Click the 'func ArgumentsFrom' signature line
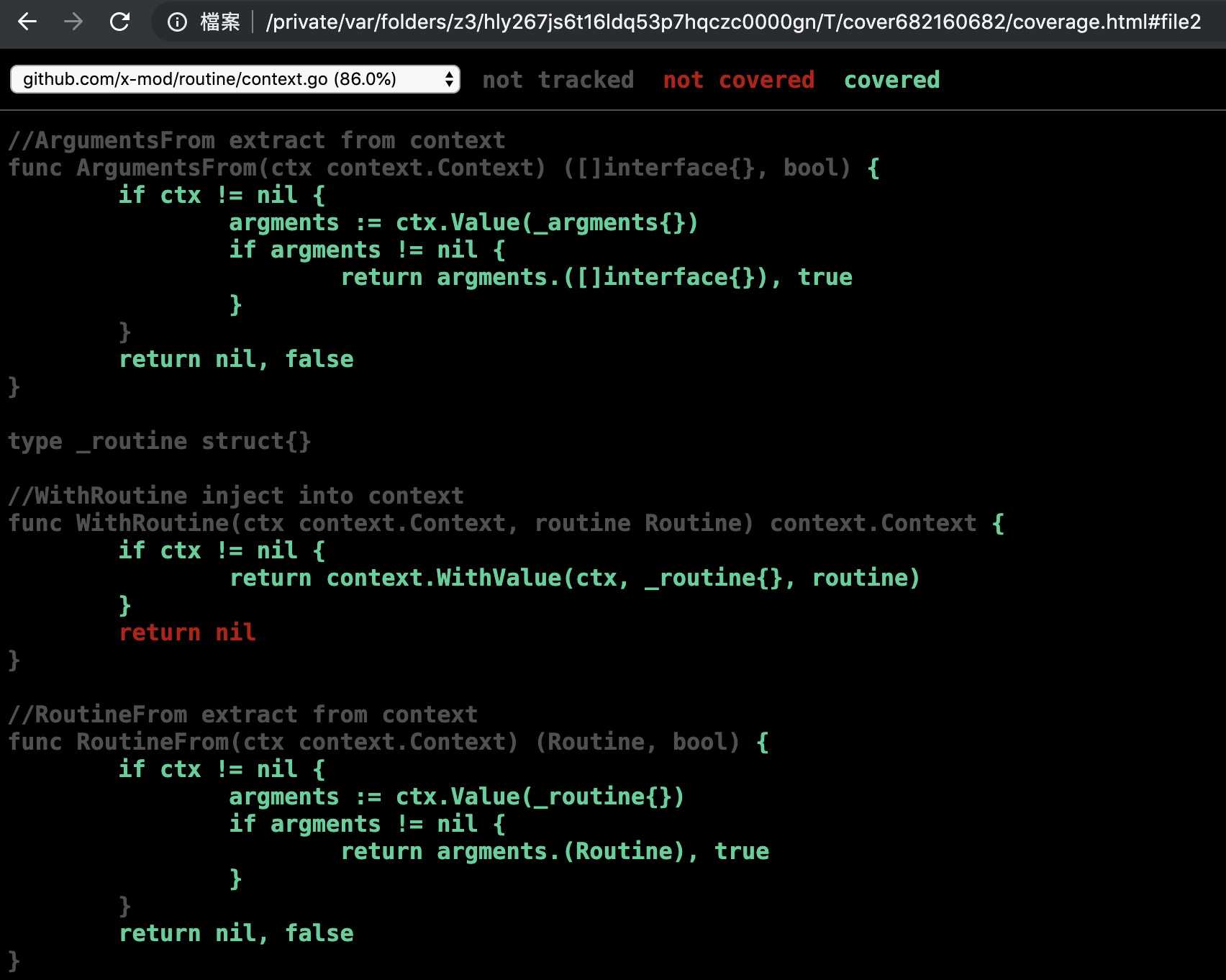Viewport: 1226px width, 980px height. tap(444, 168)
